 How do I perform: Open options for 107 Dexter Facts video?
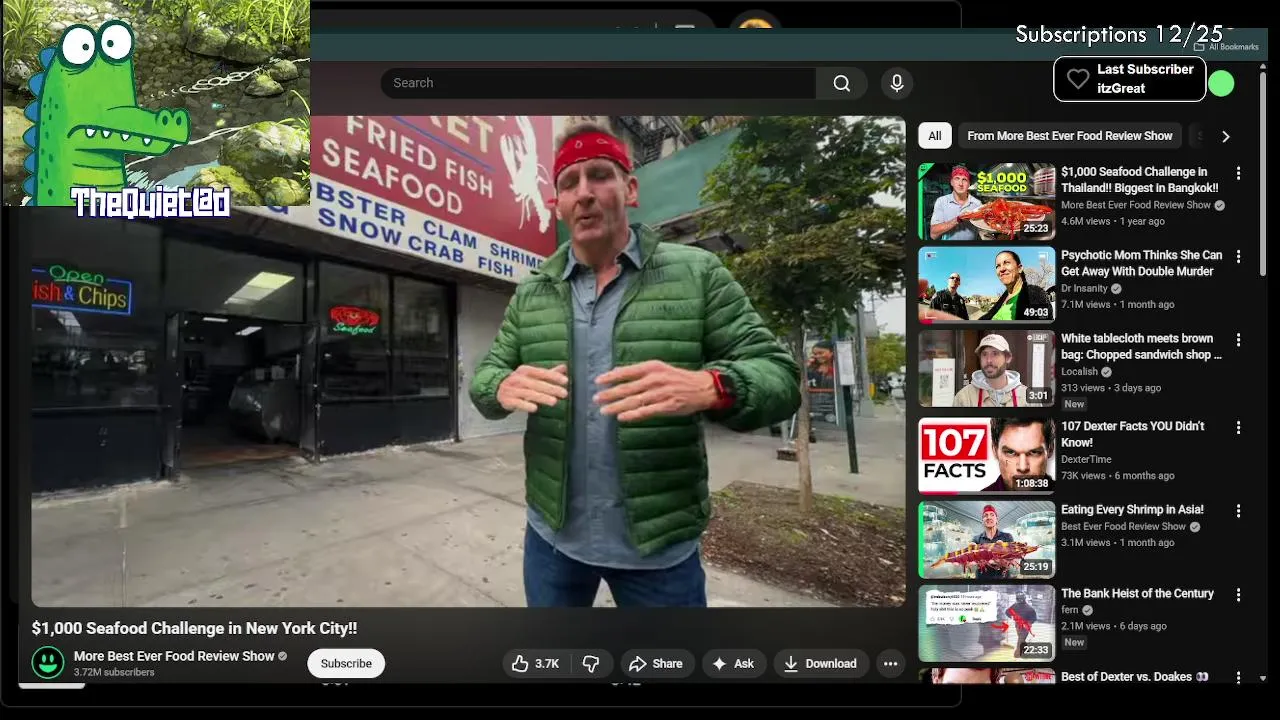coord(1238,427)
